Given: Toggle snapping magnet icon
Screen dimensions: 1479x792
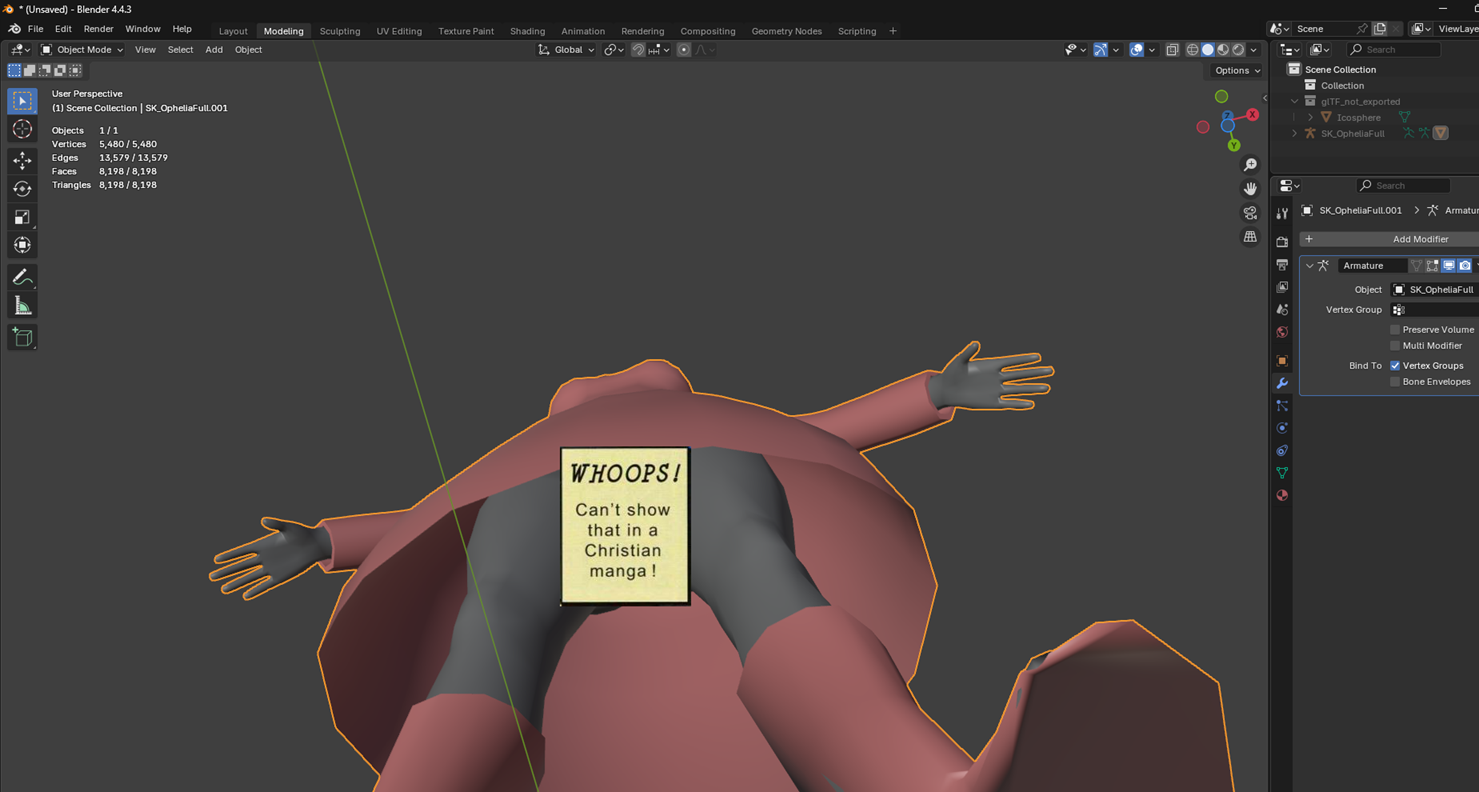Looking at the screenshot, I should click(x=638, y=49).
